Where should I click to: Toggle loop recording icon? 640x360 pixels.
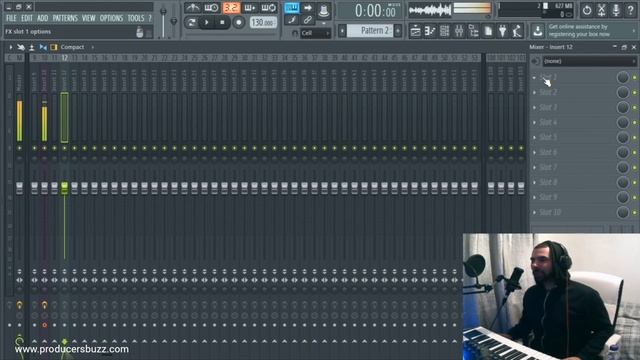tap(269, 8)
